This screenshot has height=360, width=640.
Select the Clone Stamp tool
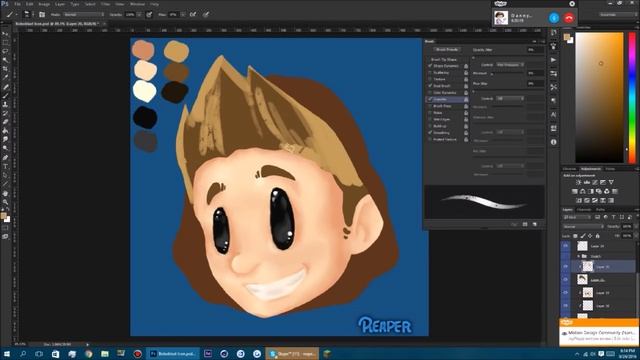5,104
